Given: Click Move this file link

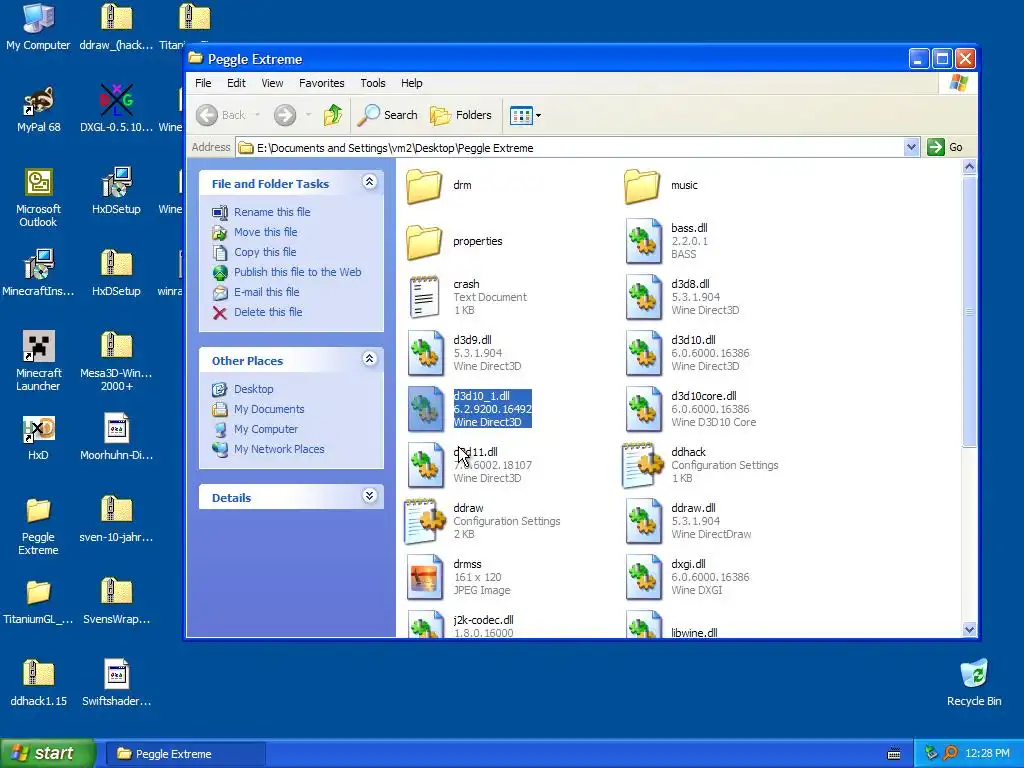Looking at the screenshot, I should (266, 232).
